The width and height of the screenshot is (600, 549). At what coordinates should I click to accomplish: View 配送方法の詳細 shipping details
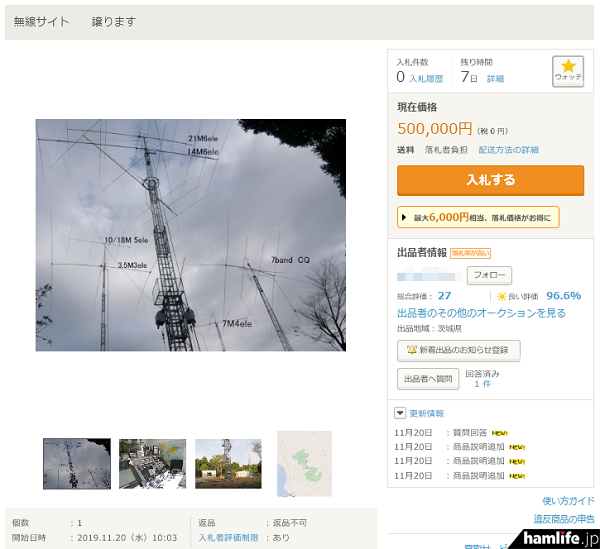[508, 150]
